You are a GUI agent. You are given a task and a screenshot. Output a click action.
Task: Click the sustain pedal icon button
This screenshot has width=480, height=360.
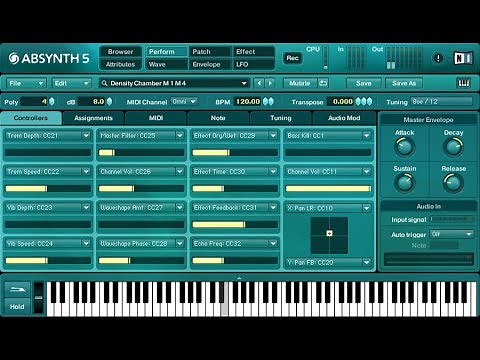(17, 289)
